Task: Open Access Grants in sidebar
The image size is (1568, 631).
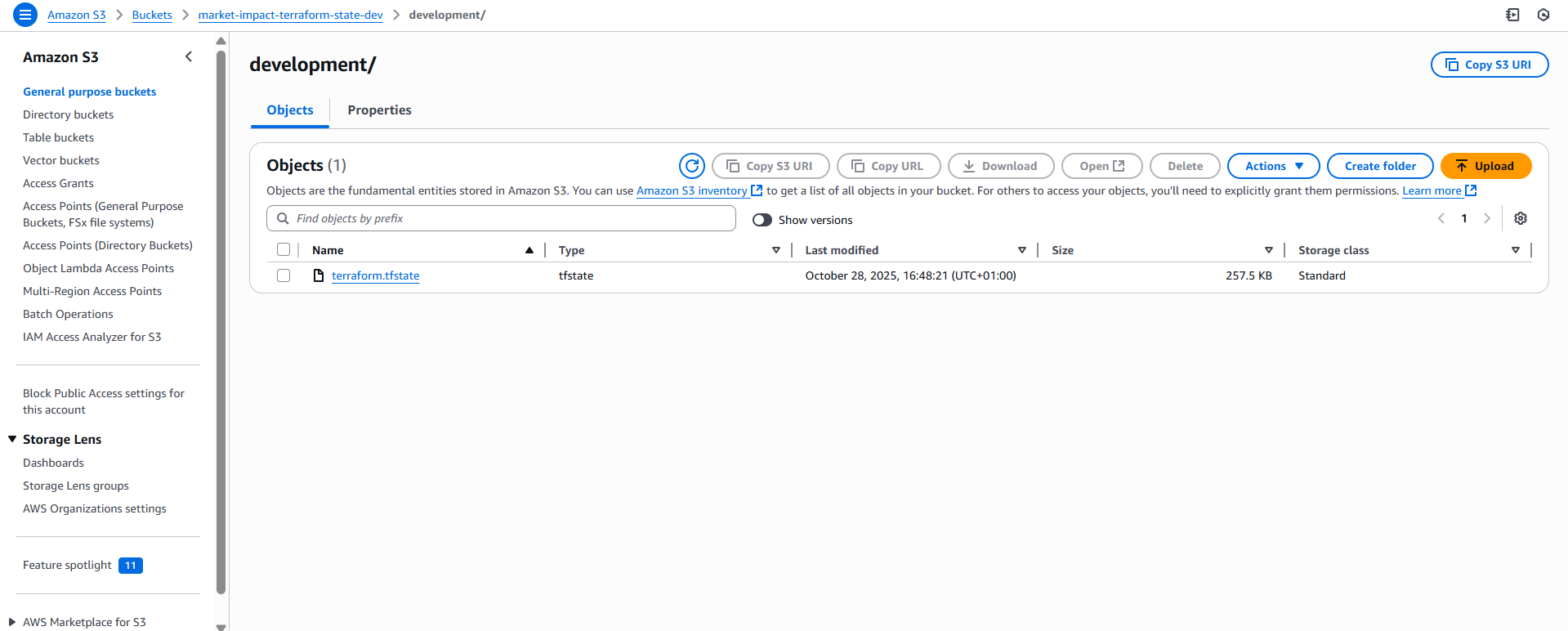Action: pyautogui.click(x=58, y=183)
